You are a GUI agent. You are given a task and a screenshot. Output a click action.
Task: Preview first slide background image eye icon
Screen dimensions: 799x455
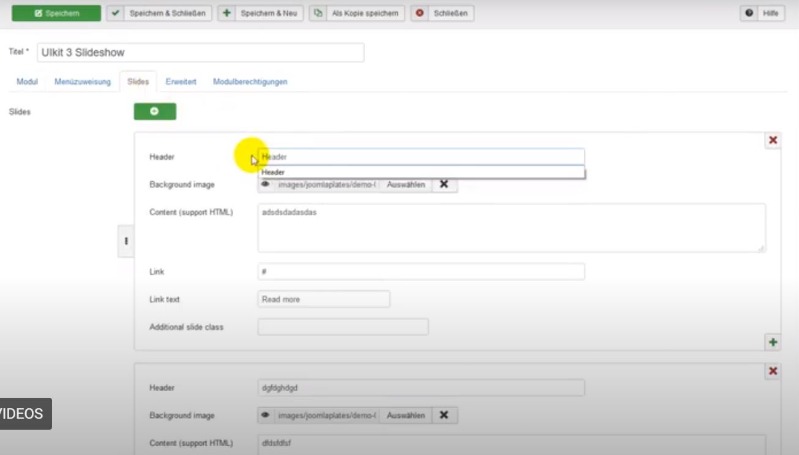(265, 185)
